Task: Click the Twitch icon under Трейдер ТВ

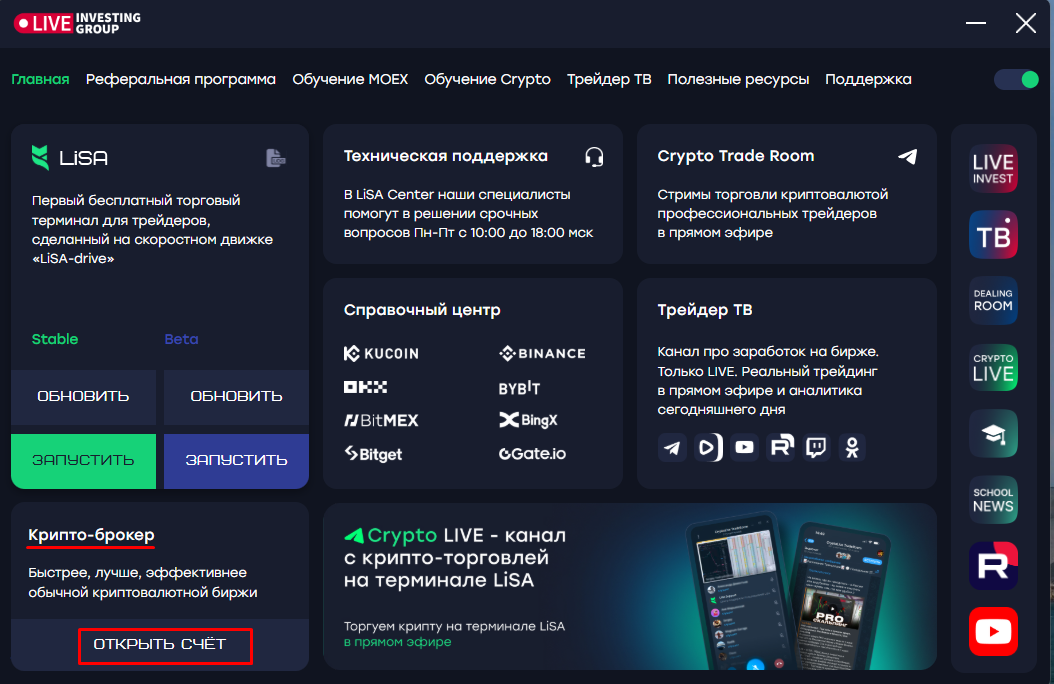Action: point(816,447)
